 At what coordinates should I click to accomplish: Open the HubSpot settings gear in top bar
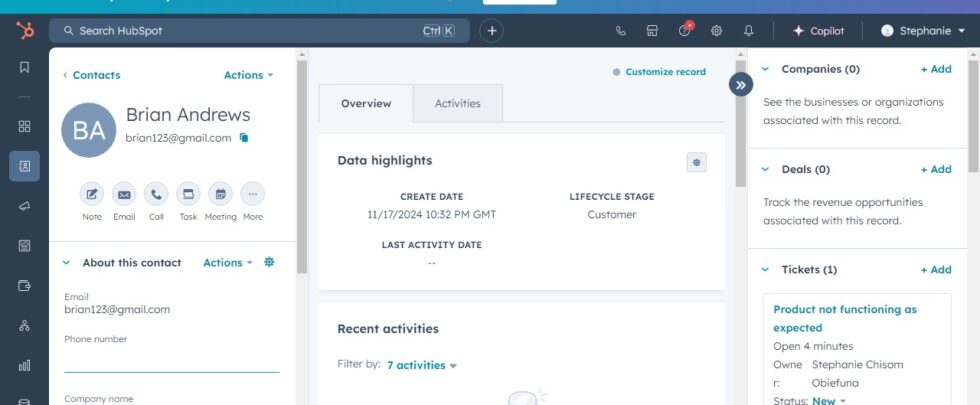[x=716, y=31]
